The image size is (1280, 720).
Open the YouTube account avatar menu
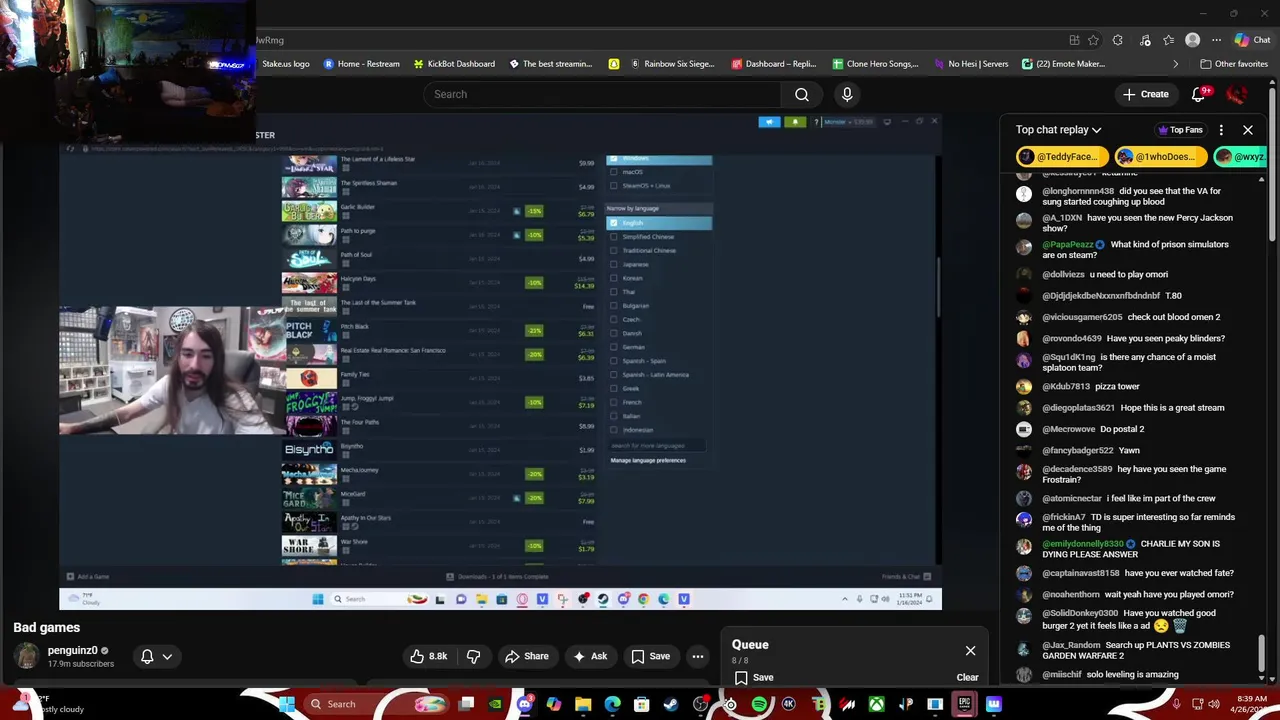[x=1236, y=94]
